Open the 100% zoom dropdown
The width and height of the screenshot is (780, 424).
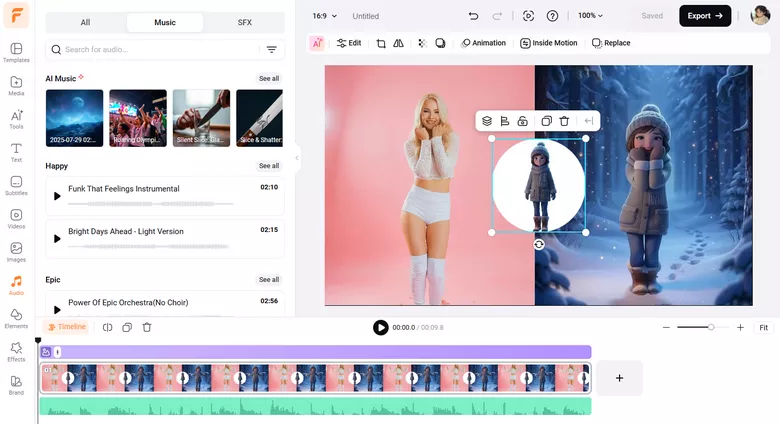pos(590,16)
